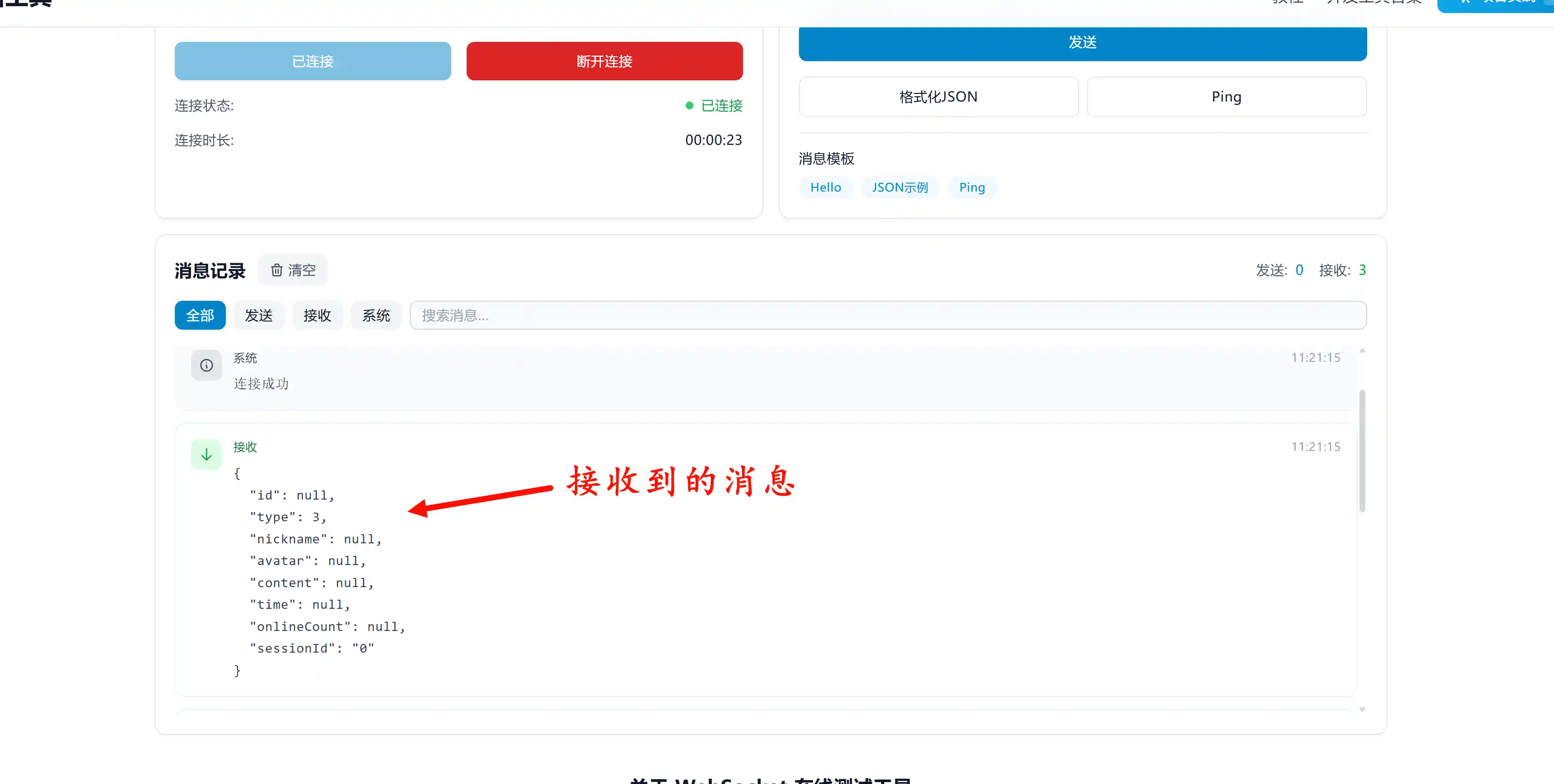The image size is (1554, 784).
Task: Click the message list scrollbar thumb
Action: [1362, 450]
